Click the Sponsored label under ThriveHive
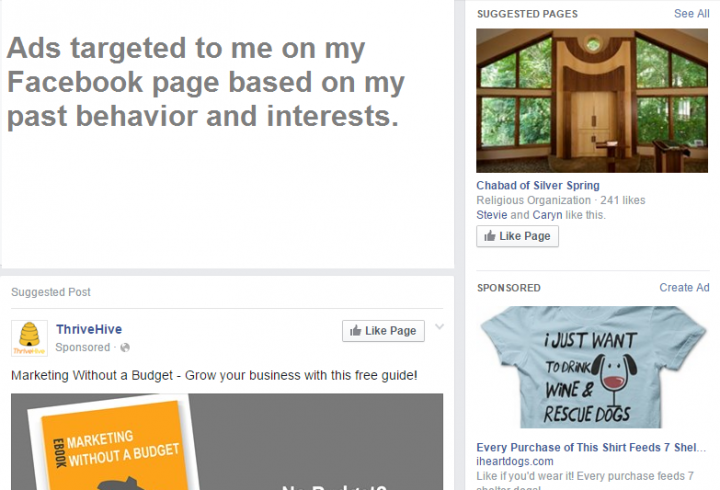 click(83, 348)
